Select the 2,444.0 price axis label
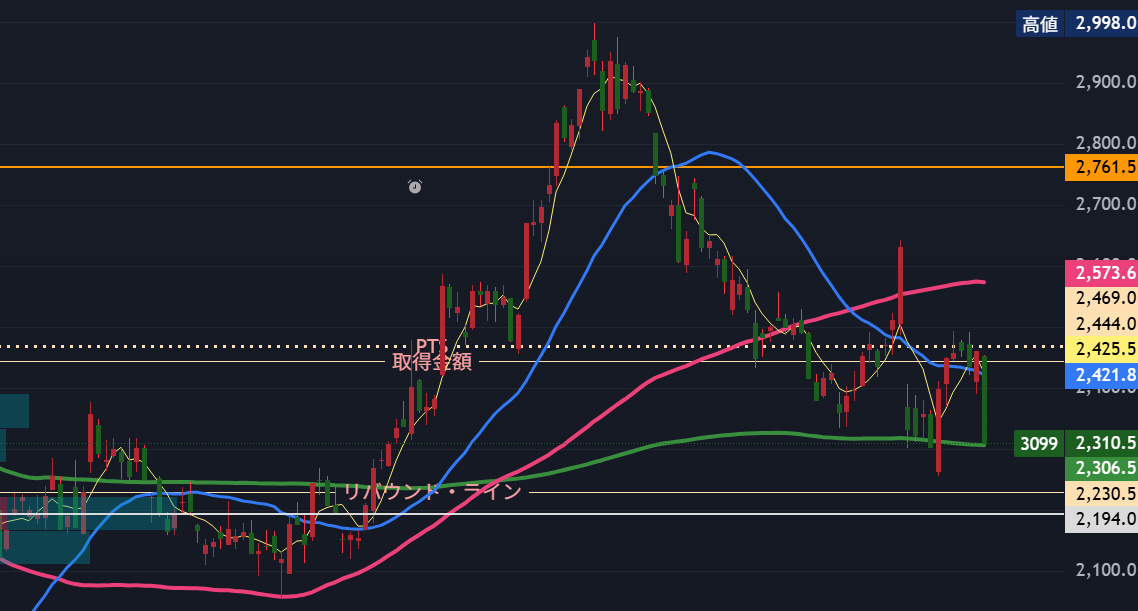 click(x=1101, y=323)
